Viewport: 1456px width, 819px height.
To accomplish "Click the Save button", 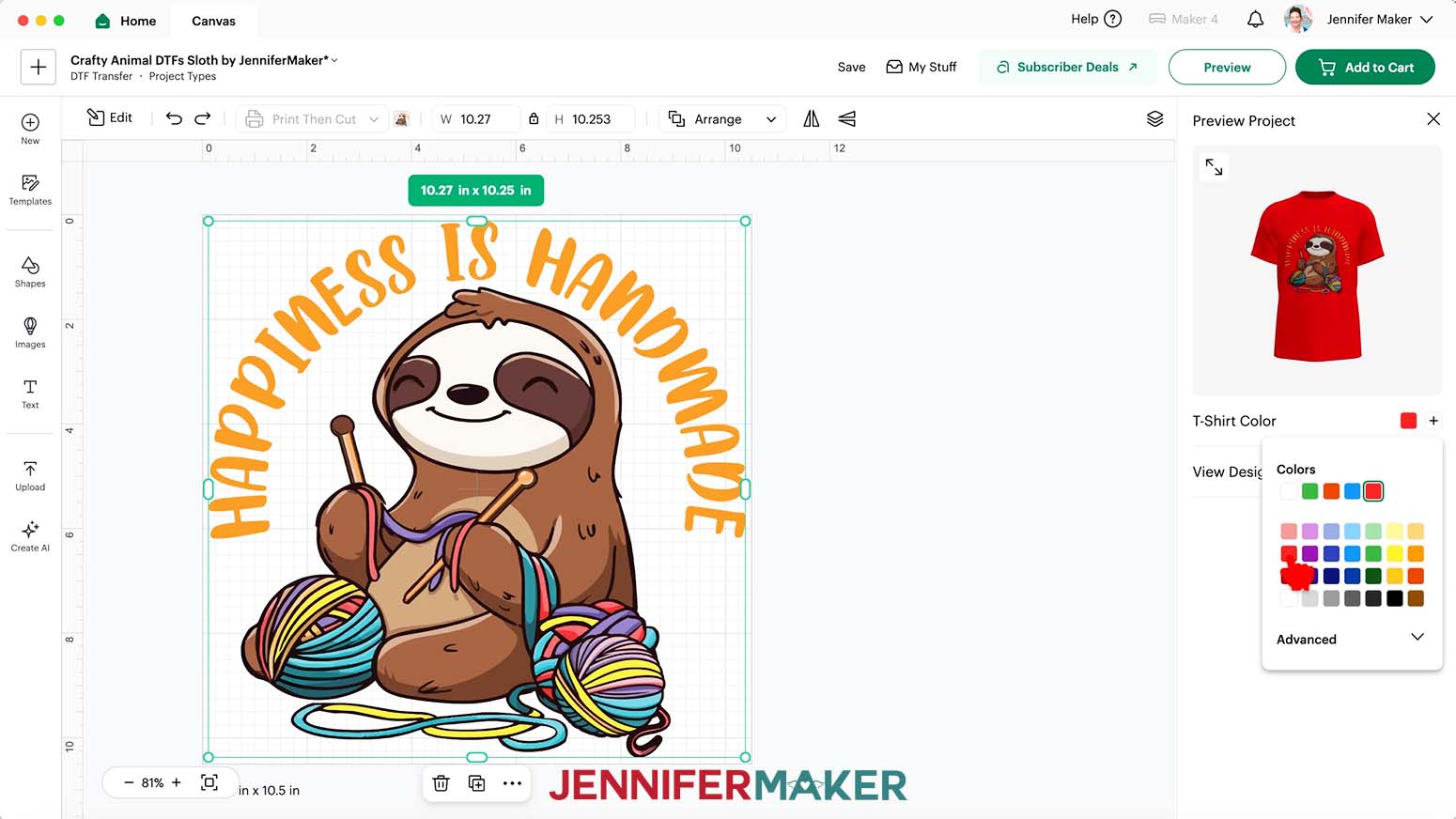I will point(852,67).
